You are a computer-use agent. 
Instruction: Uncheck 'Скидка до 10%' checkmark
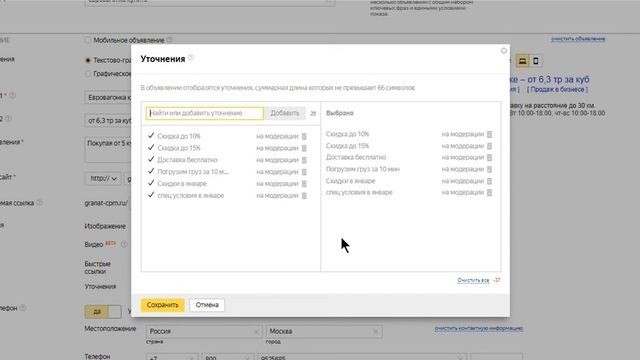(151, 136)
